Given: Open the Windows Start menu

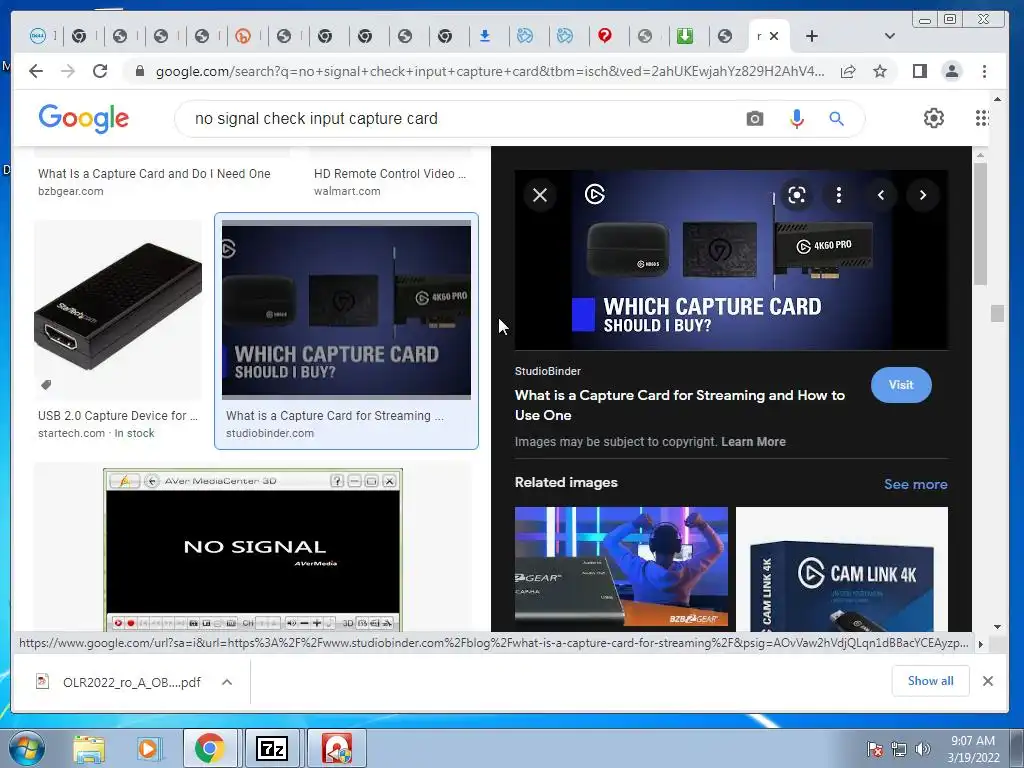Looking at the screenshot, I should click(27, 748).
